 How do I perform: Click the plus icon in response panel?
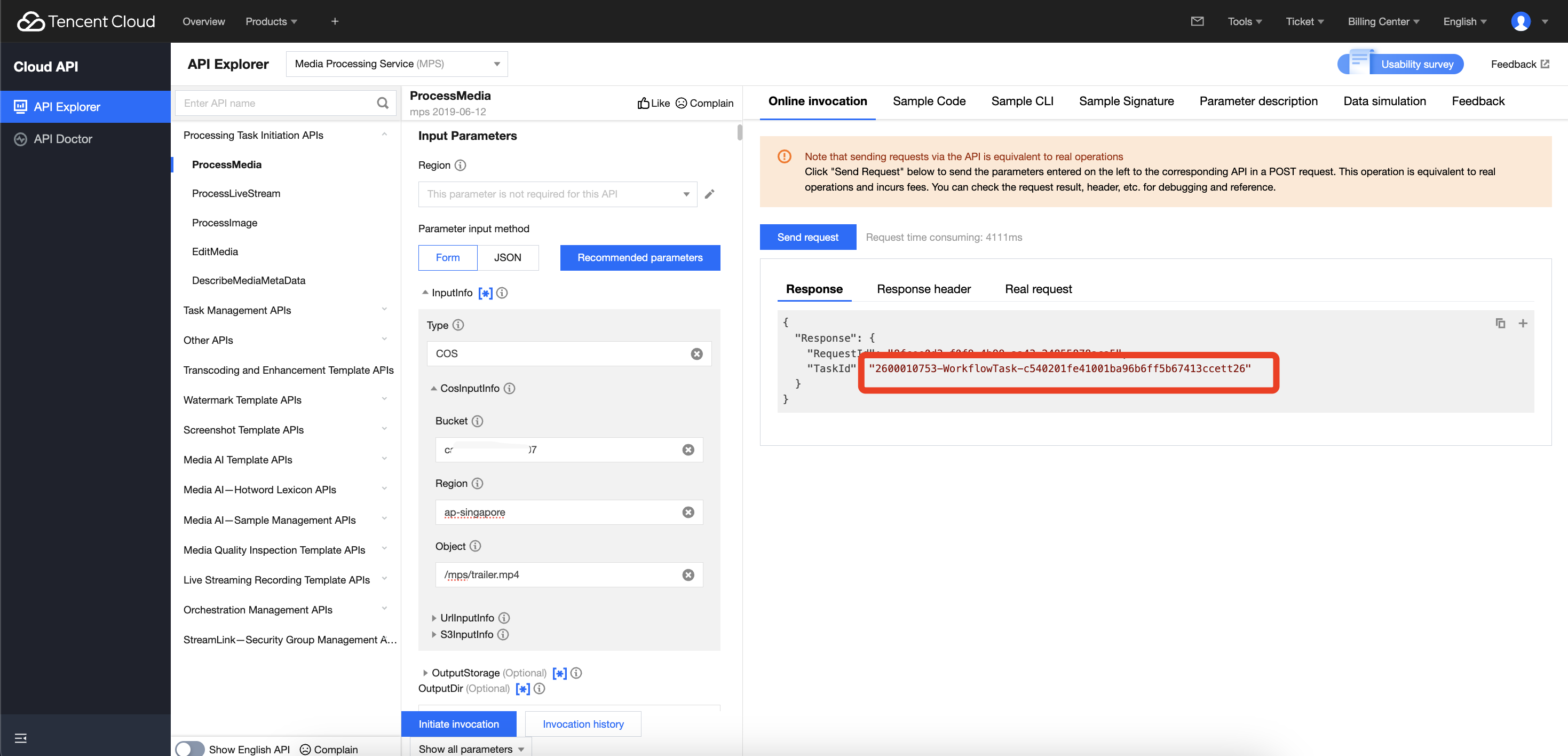point(1522,323)
